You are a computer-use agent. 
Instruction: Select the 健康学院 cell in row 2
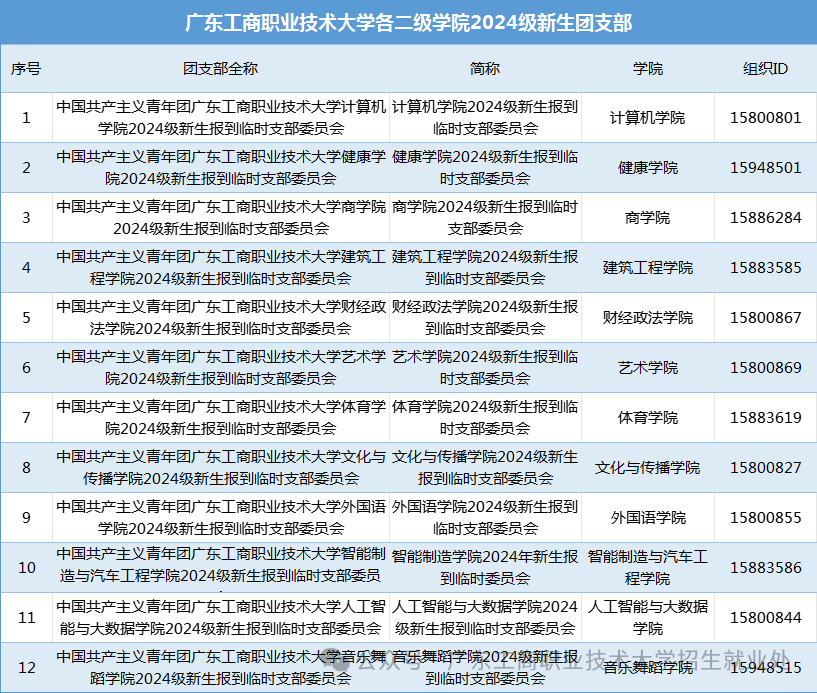(x=648, y=167)
